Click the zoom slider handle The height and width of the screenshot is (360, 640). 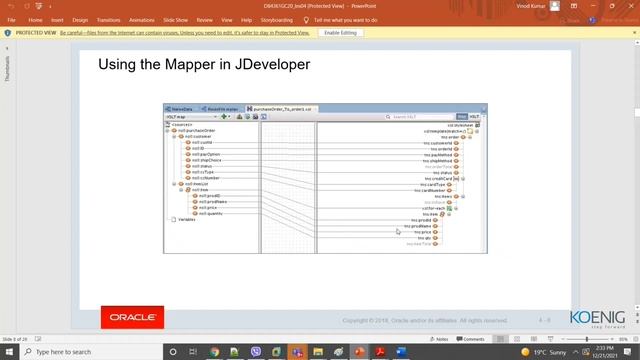point(587,339)
